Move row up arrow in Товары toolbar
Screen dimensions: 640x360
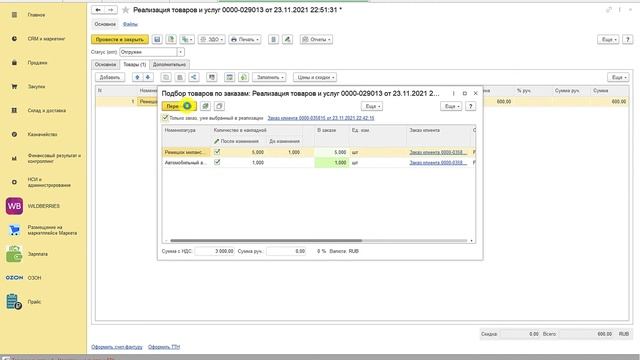coord(138,77)
